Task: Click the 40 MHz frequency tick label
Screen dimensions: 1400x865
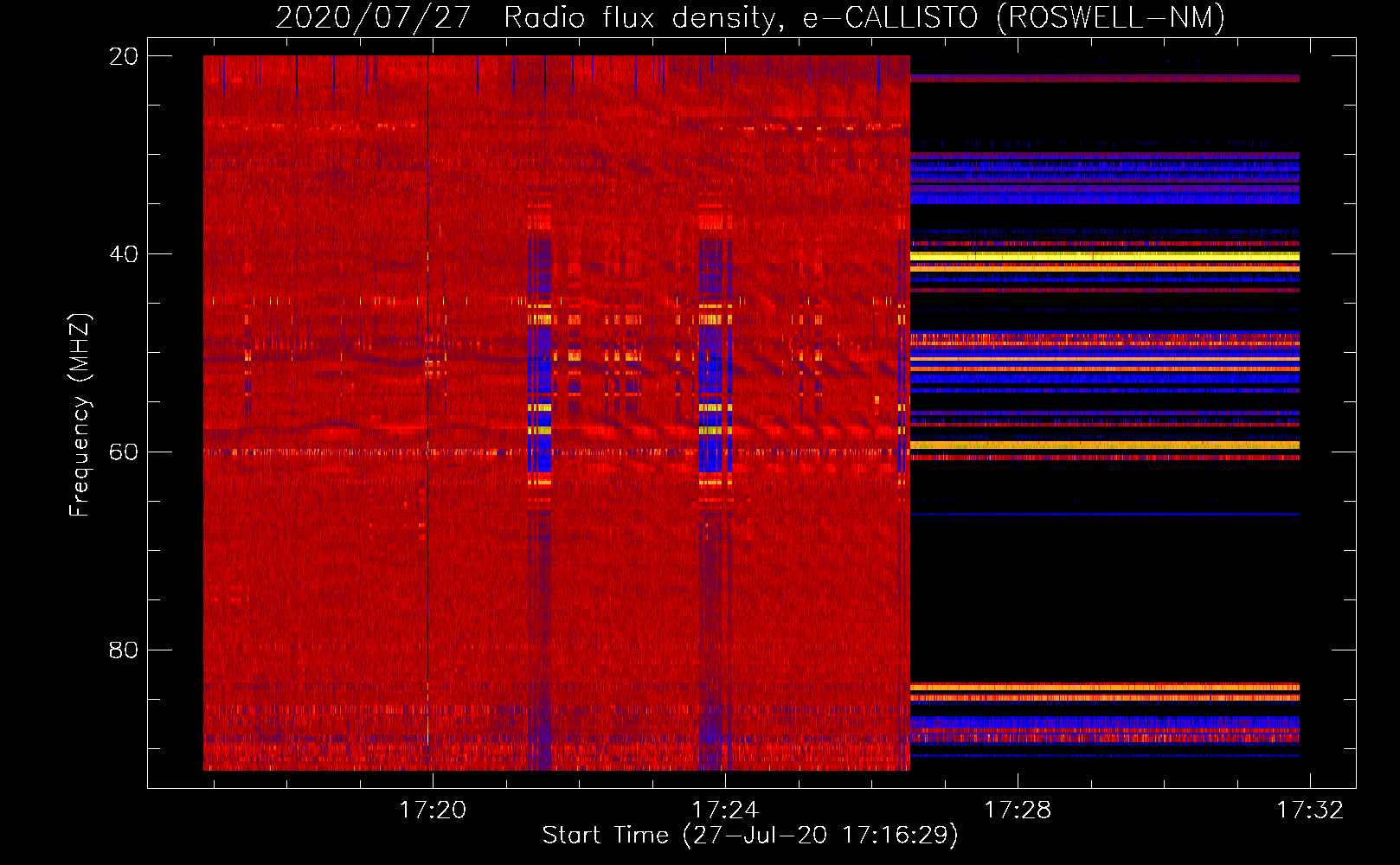Action: click(x=124, y=254)
